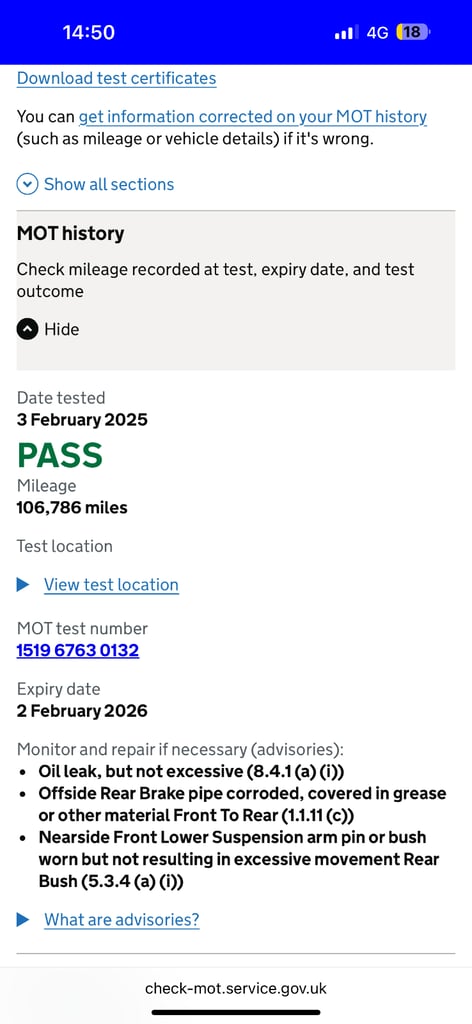Tap the 14:50 clock in status bar
The image size is (472, 1024).
tap(88, 33)
